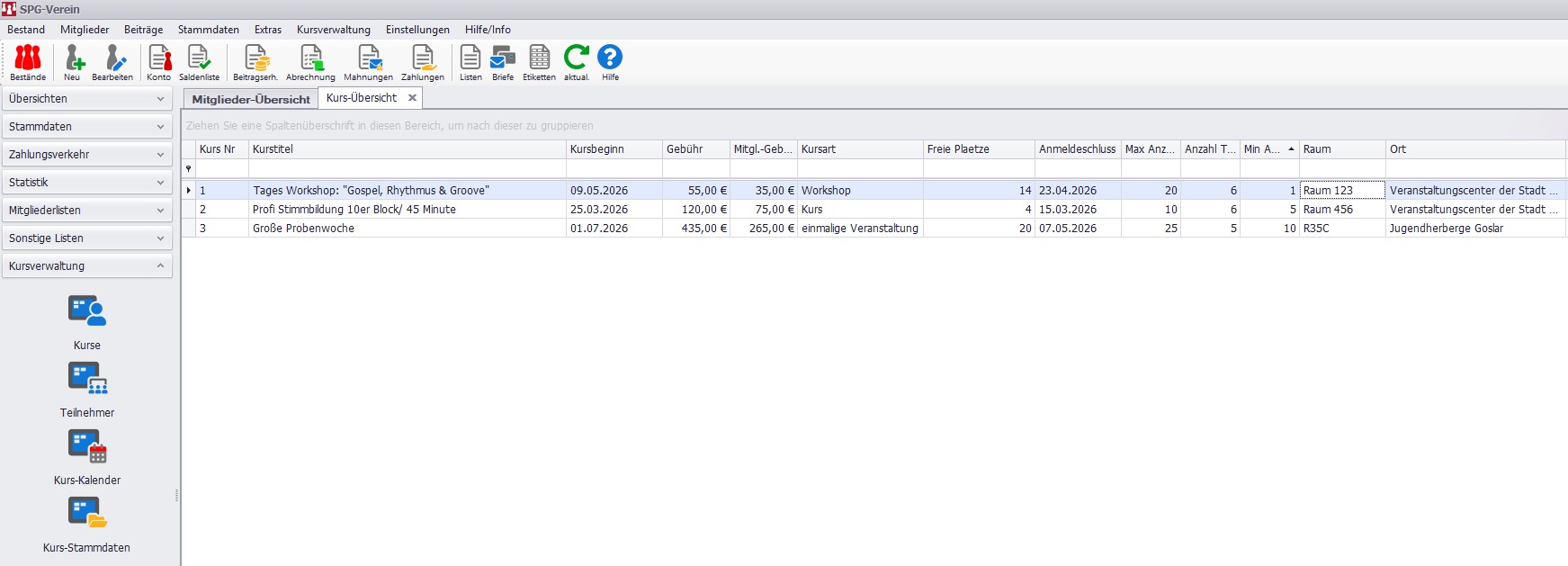
Task: Expand the Mitgliederlisten sidebar section
Action: (x=86, y=211)
